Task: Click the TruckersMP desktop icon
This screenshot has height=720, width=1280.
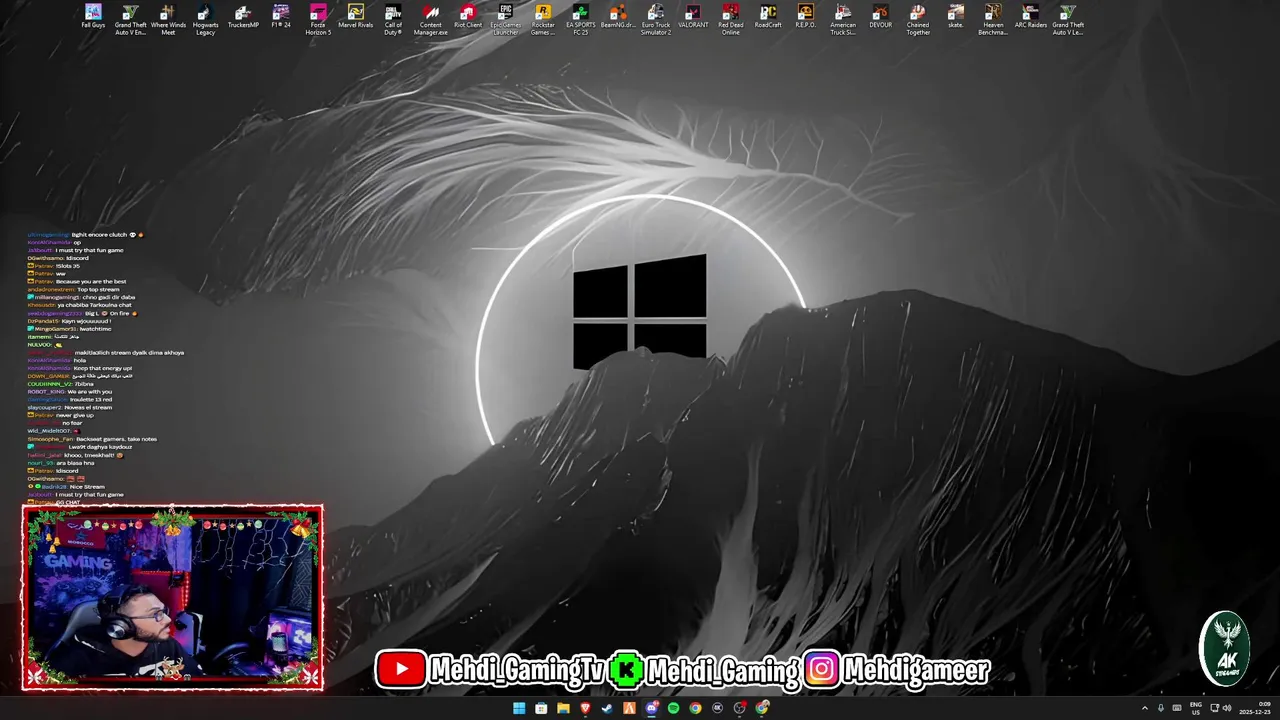Action: coord(243,17)
